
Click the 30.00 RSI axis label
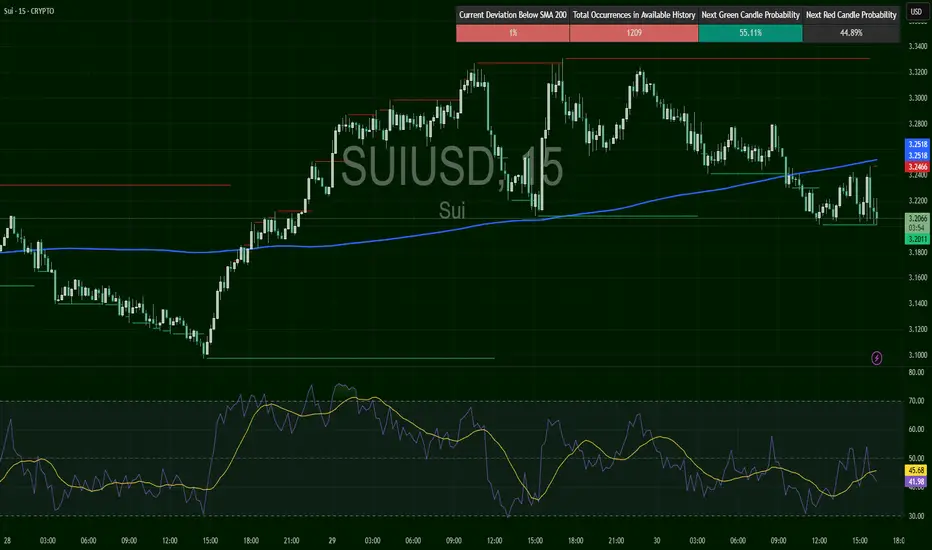[917, 516]
